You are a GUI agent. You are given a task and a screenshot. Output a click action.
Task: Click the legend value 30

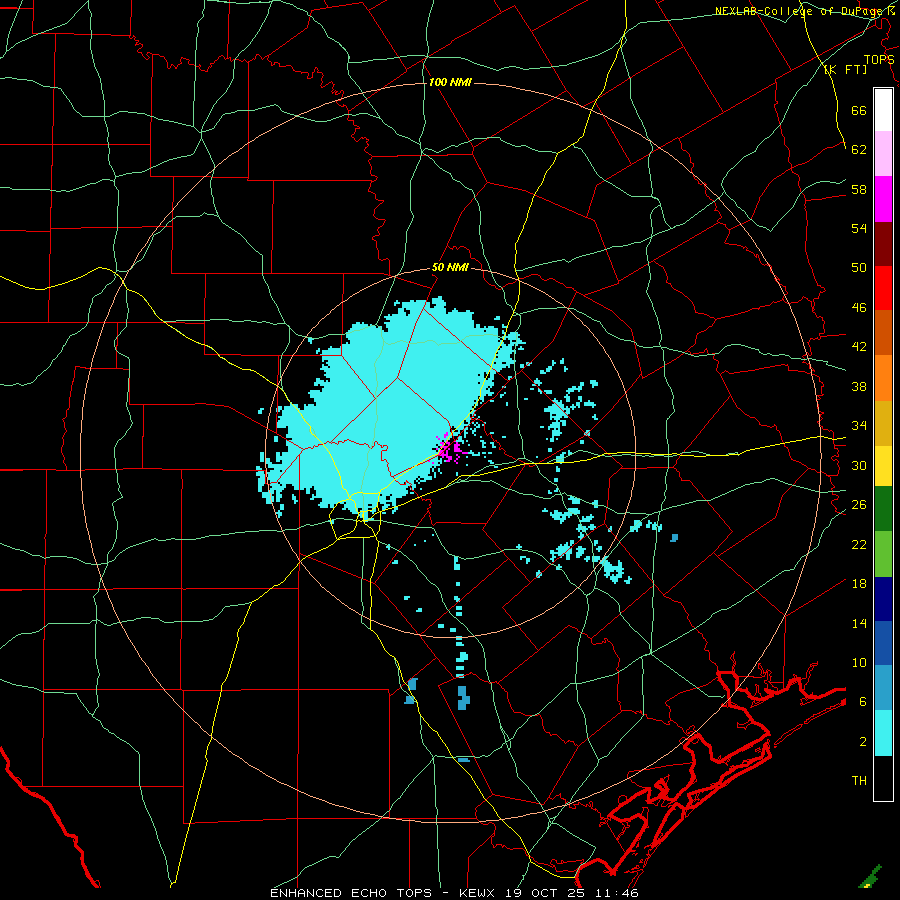coord(859,465)
